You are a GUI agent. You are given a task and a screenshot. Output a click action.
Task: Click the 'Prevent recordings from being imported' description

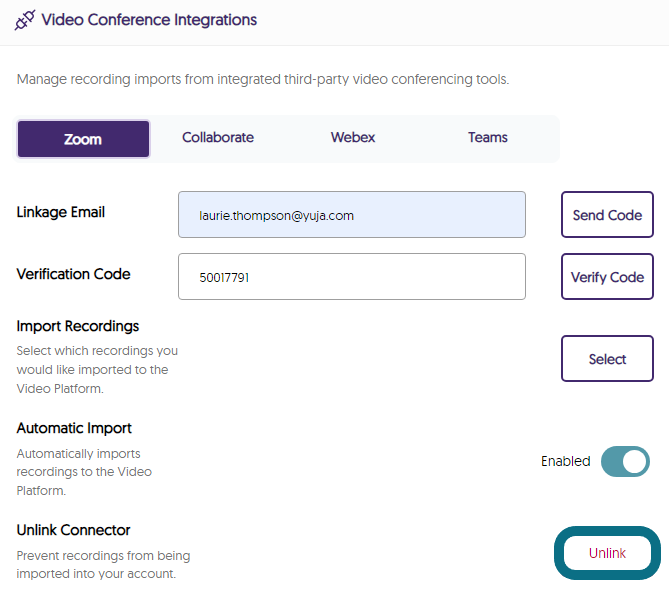(x=103, y=564)
